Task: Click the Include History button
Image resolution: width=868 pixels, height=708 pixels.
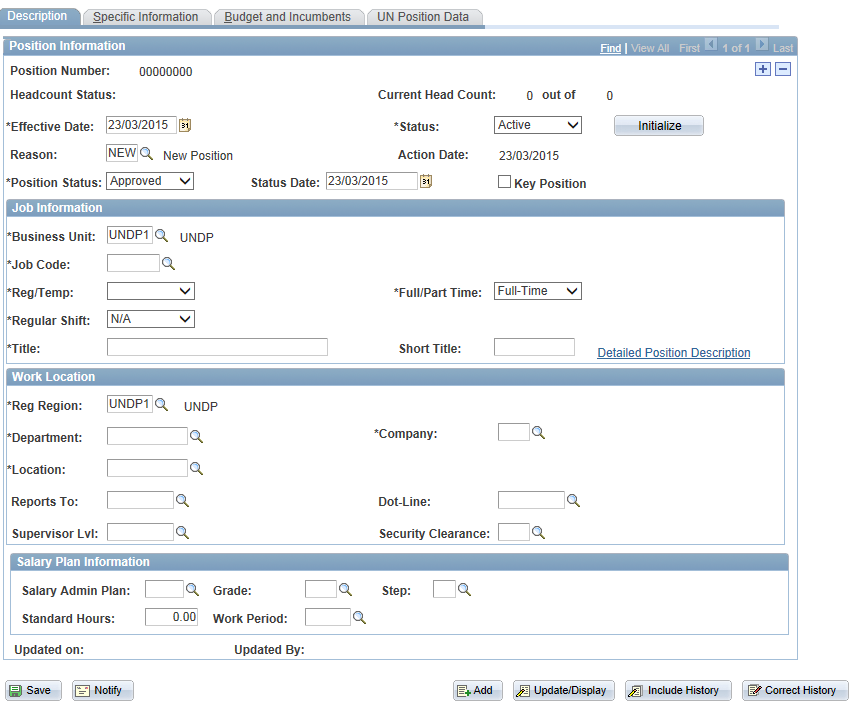Action: tap(678, 690)
